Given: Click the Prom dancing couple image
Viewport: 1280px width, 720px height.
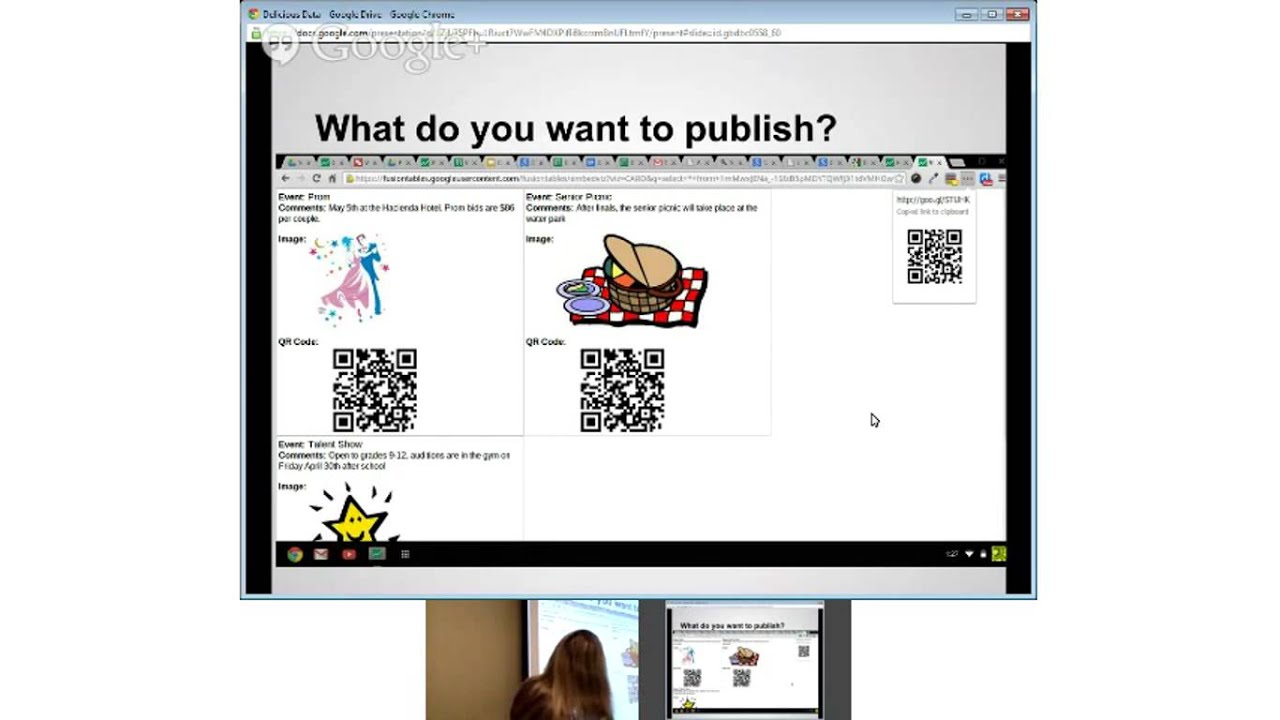Looking at the screenshot, I should click(x=348, y=280).
